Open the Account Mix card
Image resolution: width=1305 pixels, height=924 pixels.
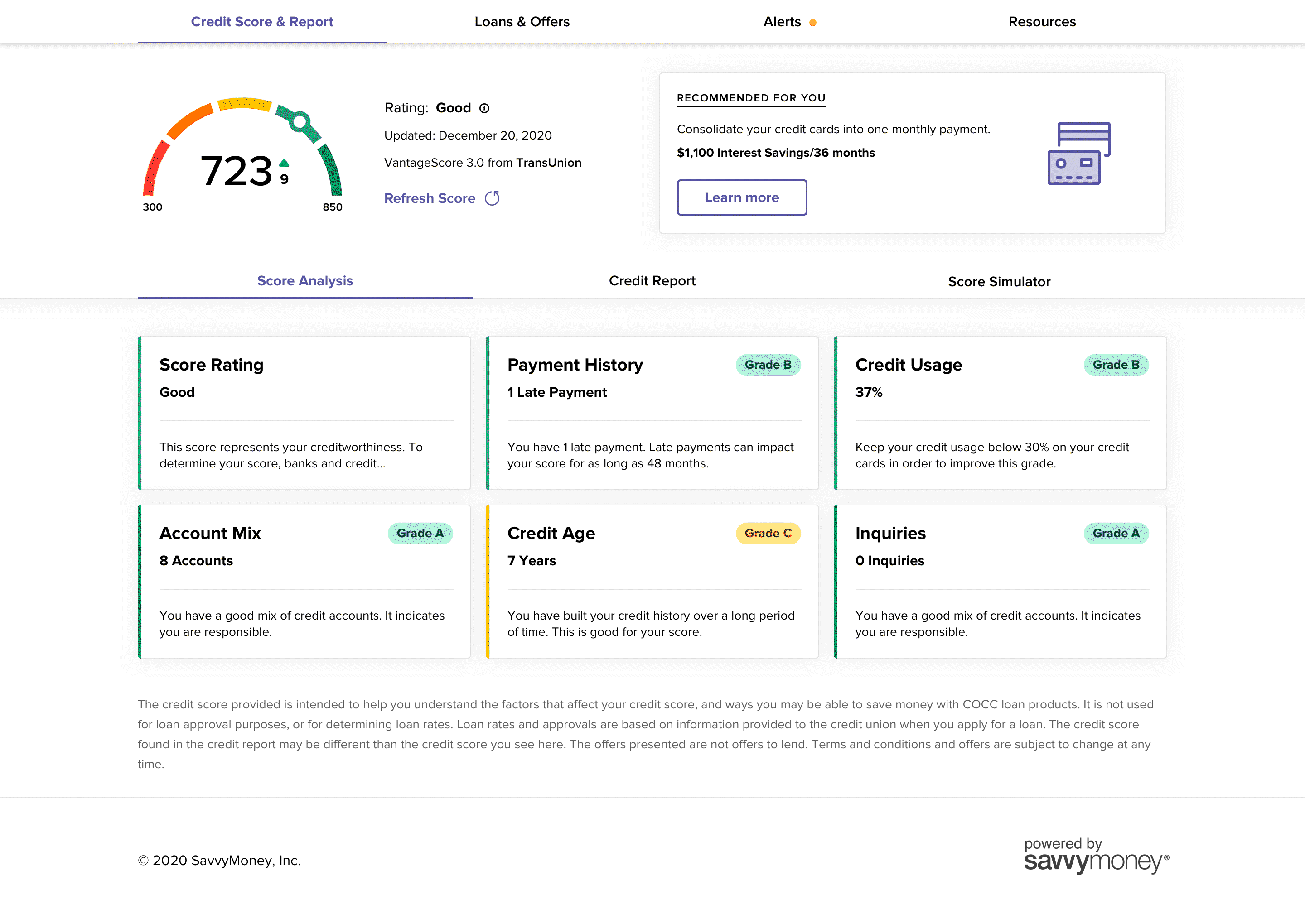(304, 581)
